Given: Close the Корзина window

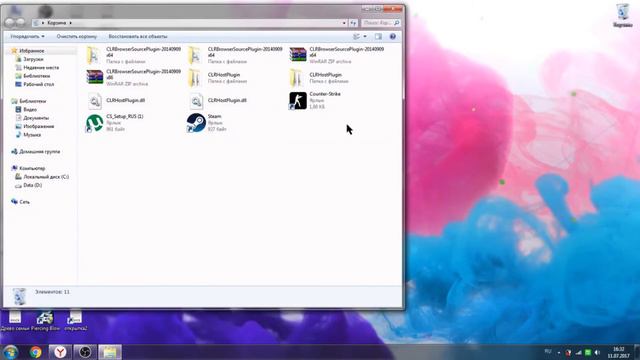Looking at the screenshot, I should point(393,9).
